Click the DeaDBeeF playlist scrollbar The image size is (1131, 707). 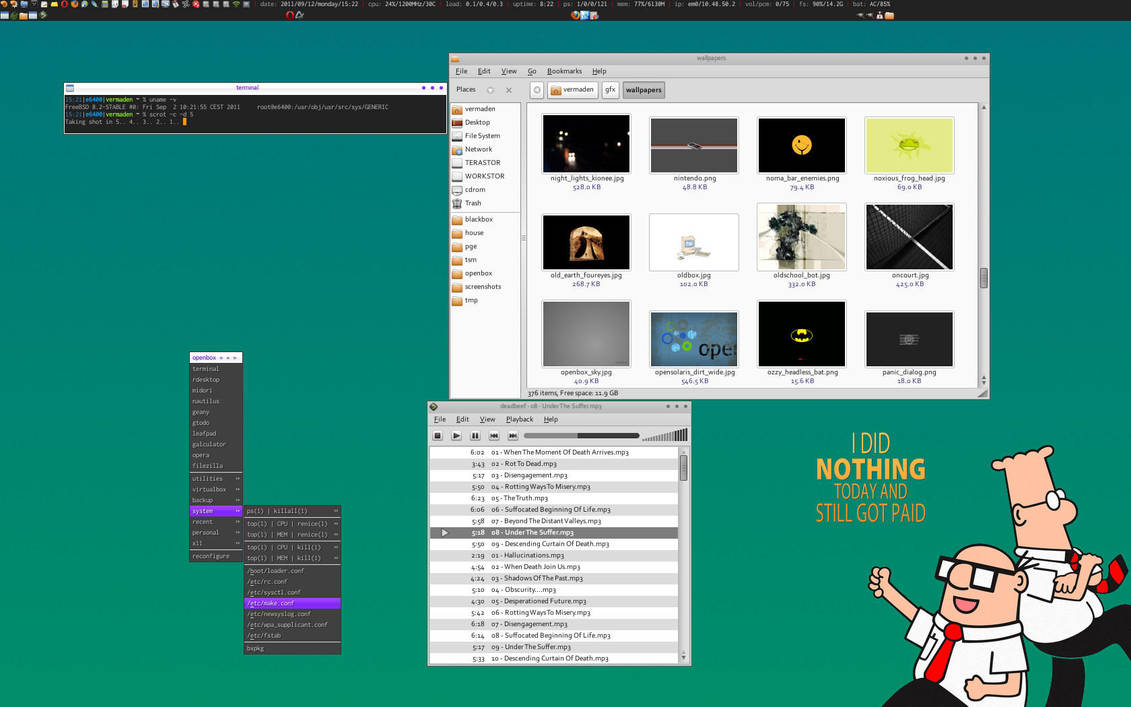pyautogui.click(x=684, y=467)
